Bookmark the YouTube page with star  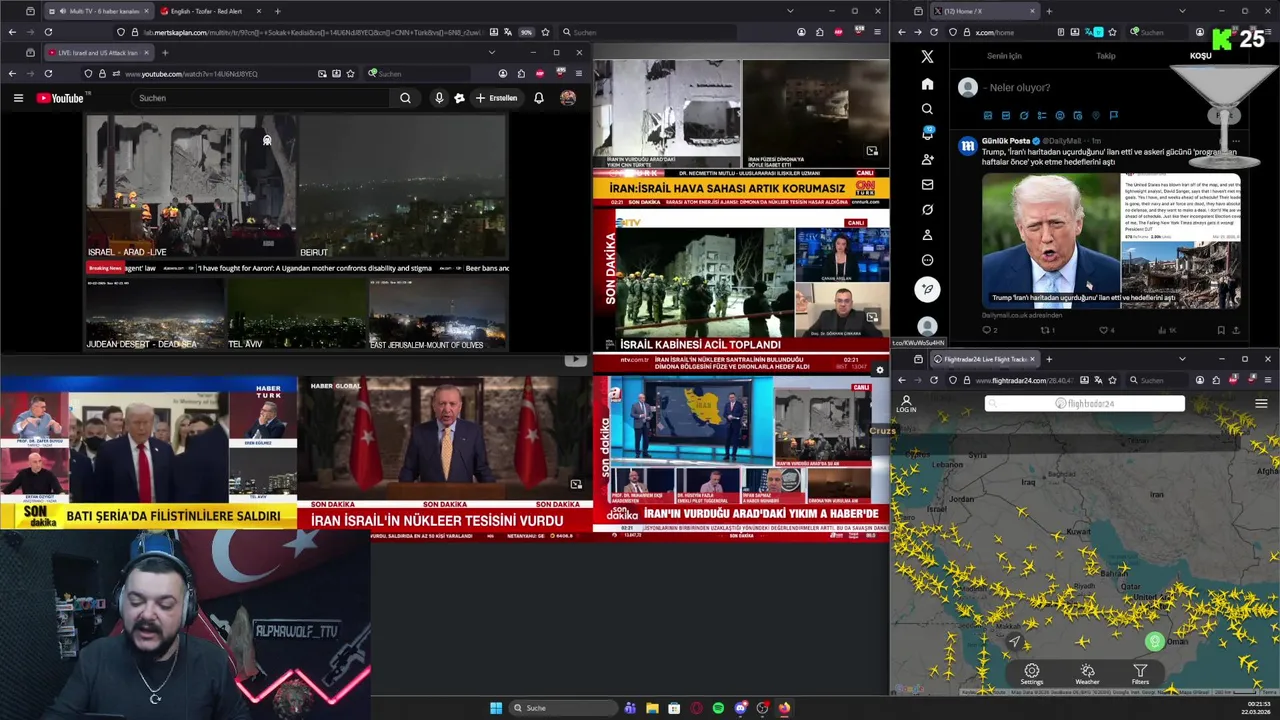tap(350, 73)
